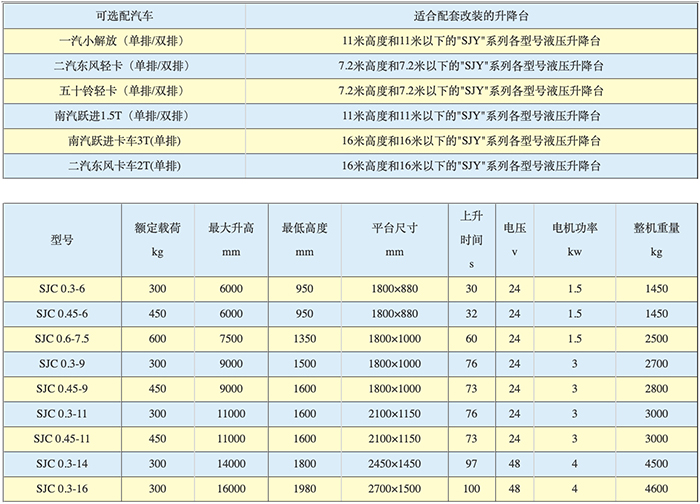Image resolution: width=700 pixels, height=504 pixels.
Task: Click the column header 上升时间 s
Action: tap(471, 240)
